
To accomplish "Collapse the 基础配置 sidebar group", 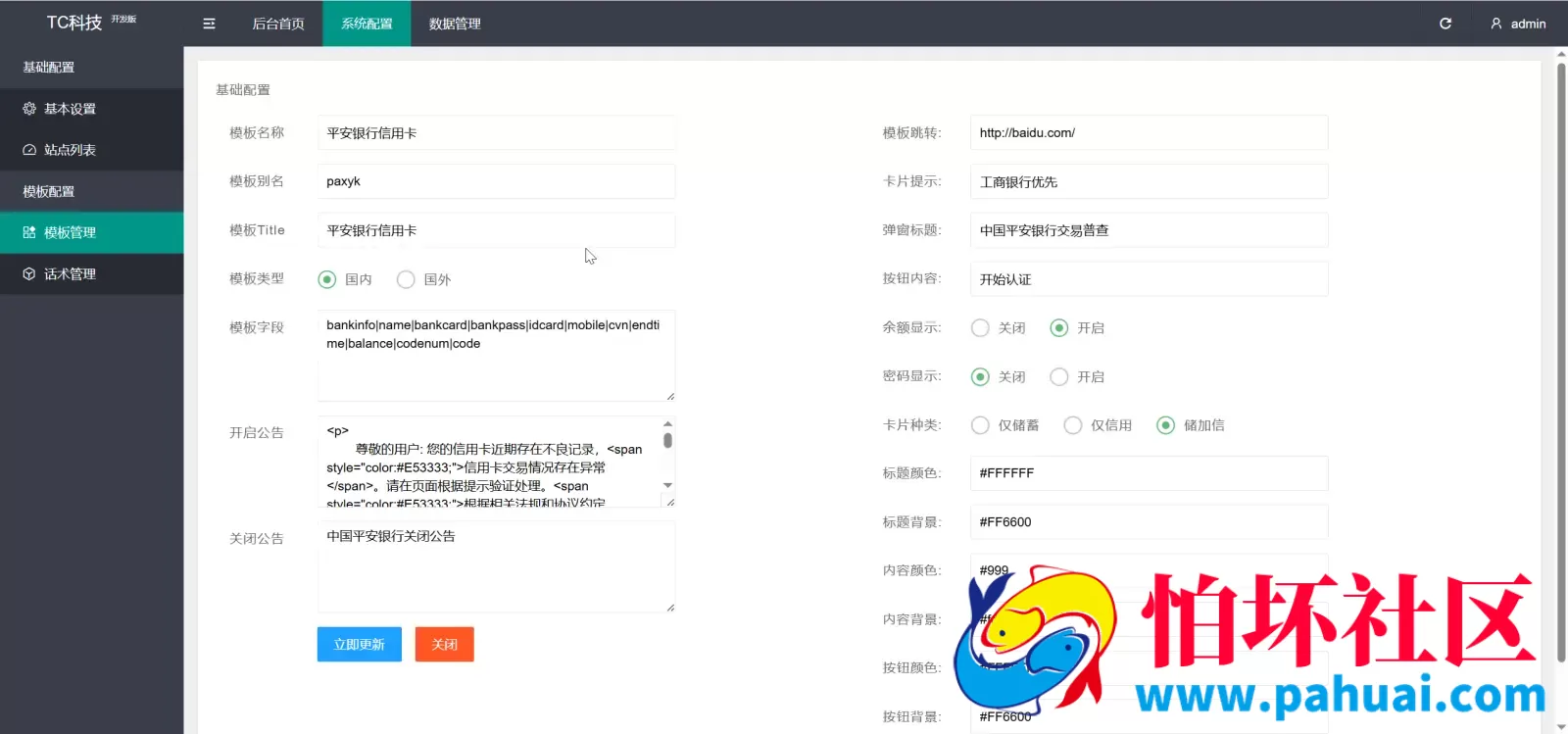I will [x=91, y=68].
